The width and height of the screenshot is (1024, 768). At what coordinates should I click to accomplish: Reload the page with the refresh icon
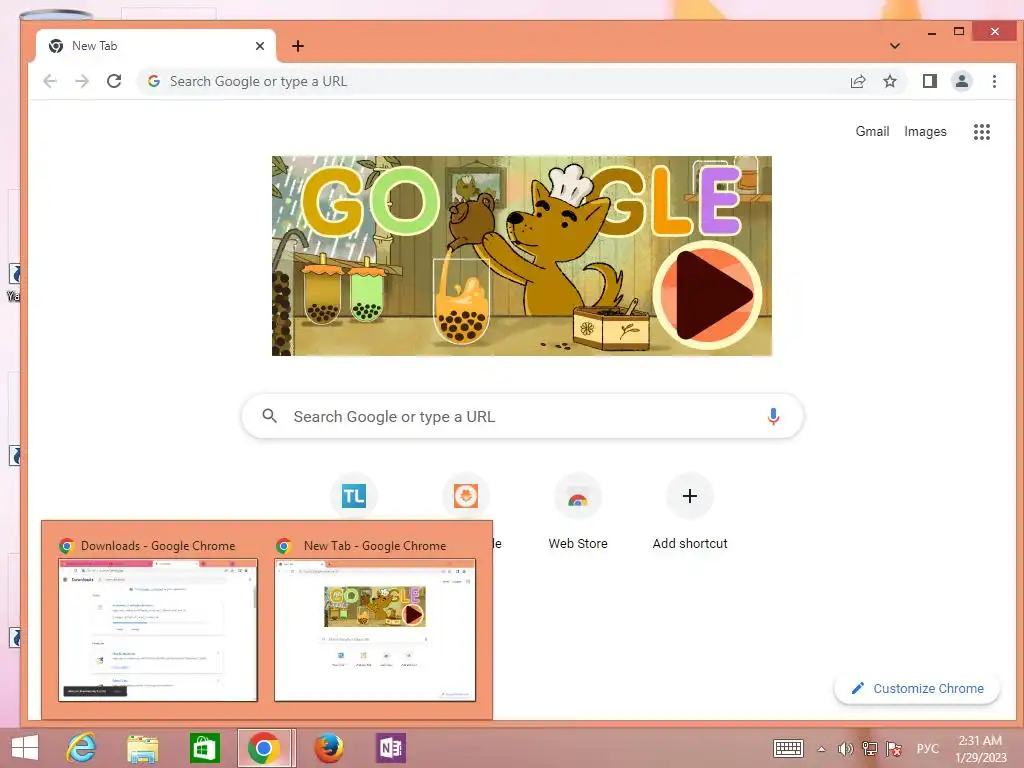pyautogui.click(x=114, y=82)
